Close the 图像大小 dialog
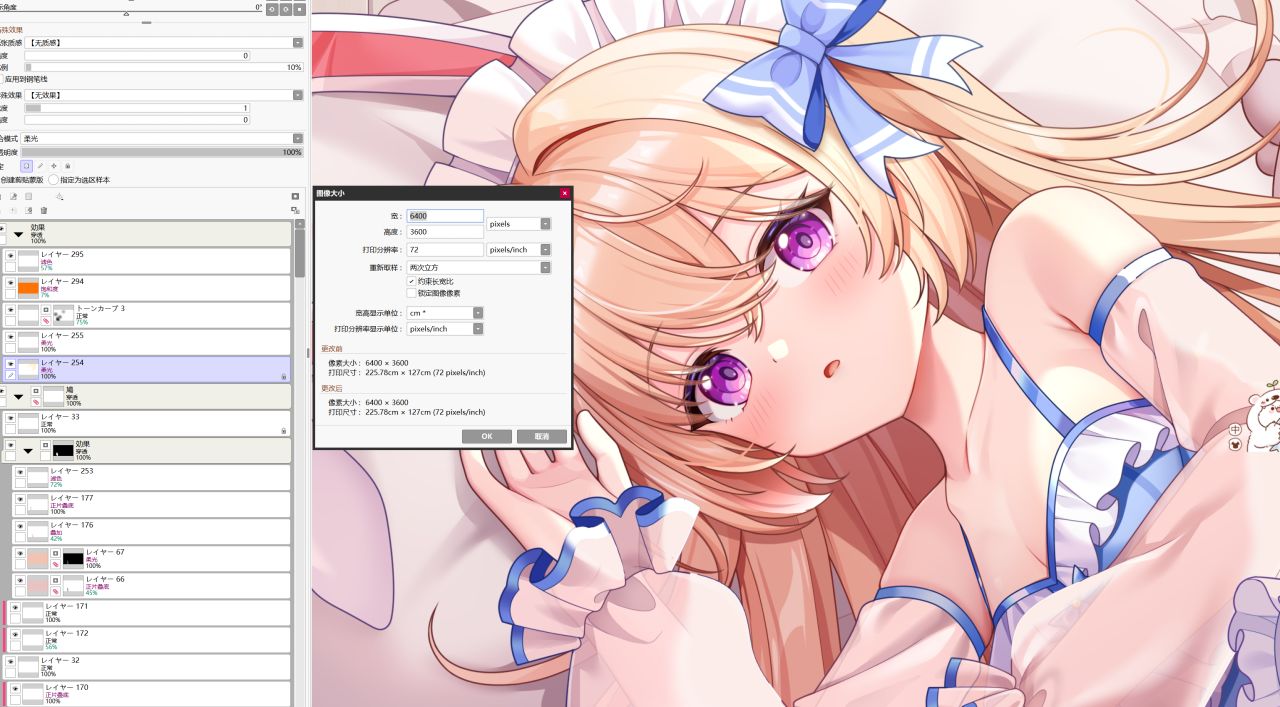This screenshot has height=707, width=1280. coord(565,193)
